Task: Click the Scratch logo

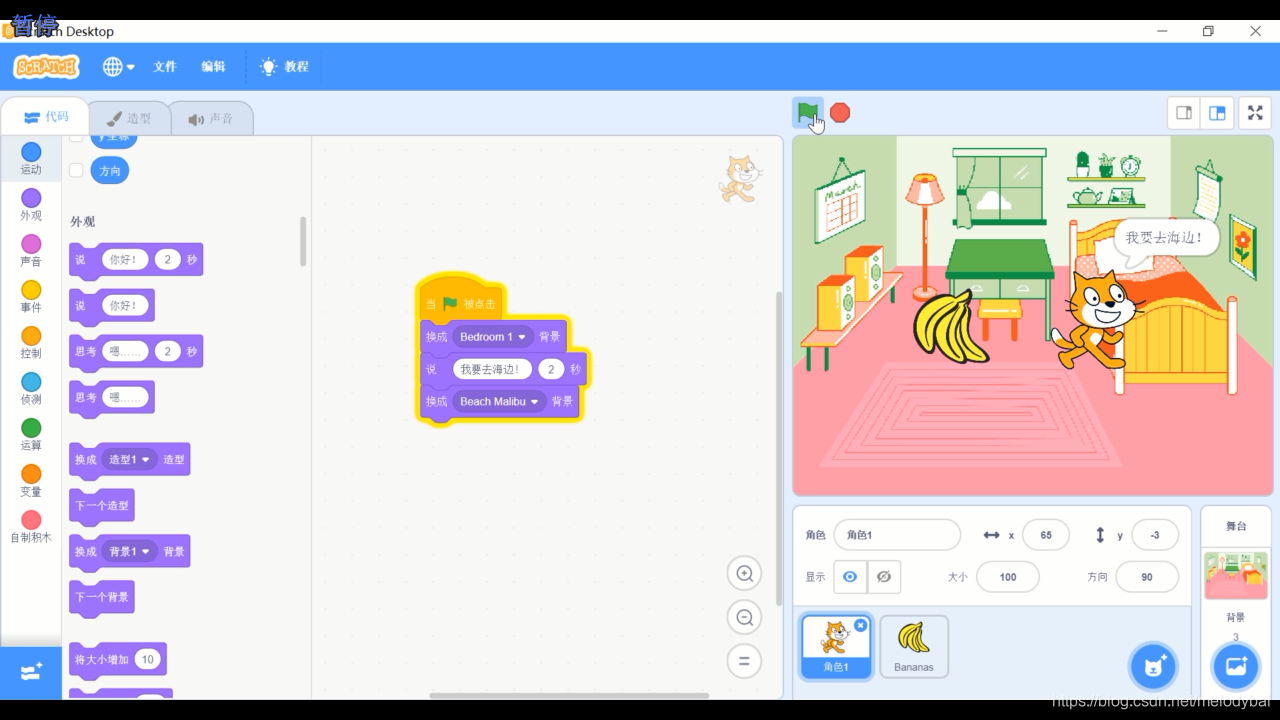Action: pos(46,67)
